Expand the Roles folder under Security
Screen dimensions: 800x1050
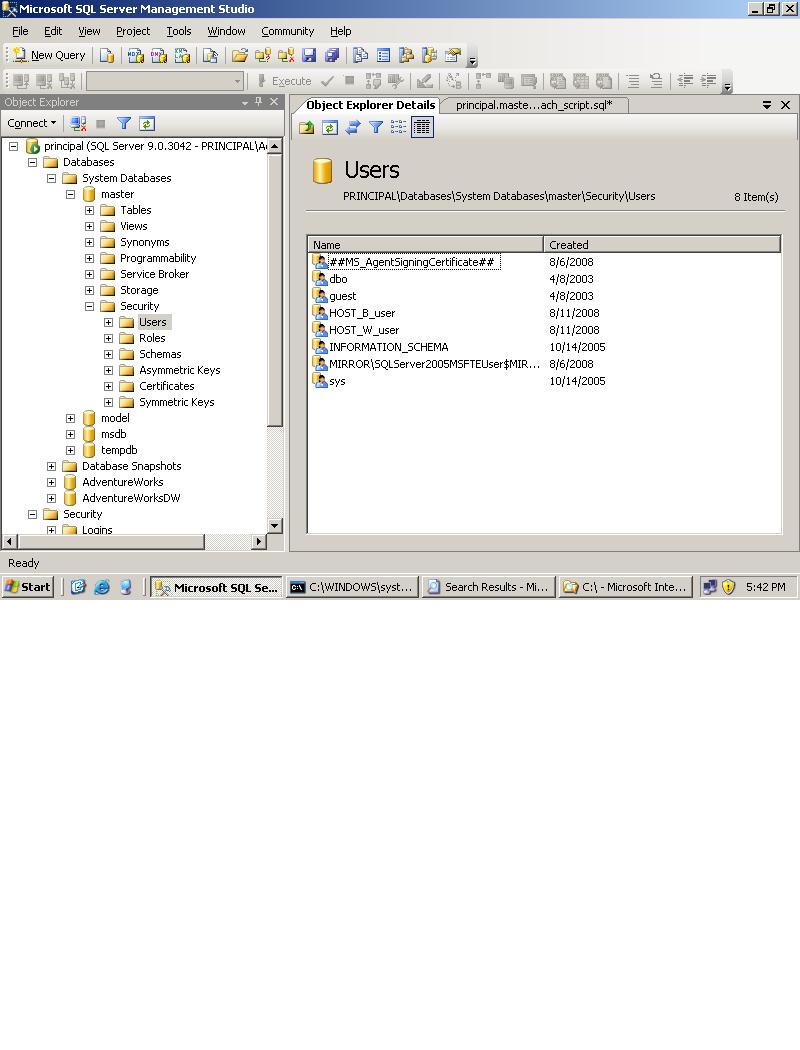pyautogui.click(x=108, y=338)
